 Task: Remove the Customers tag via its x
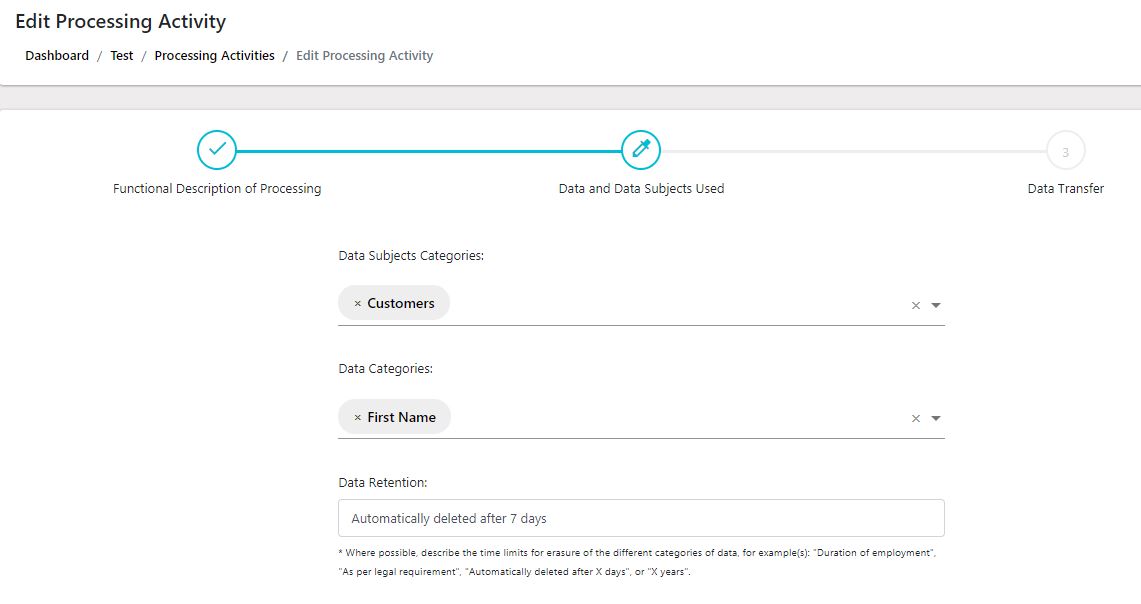pos(357,304)
